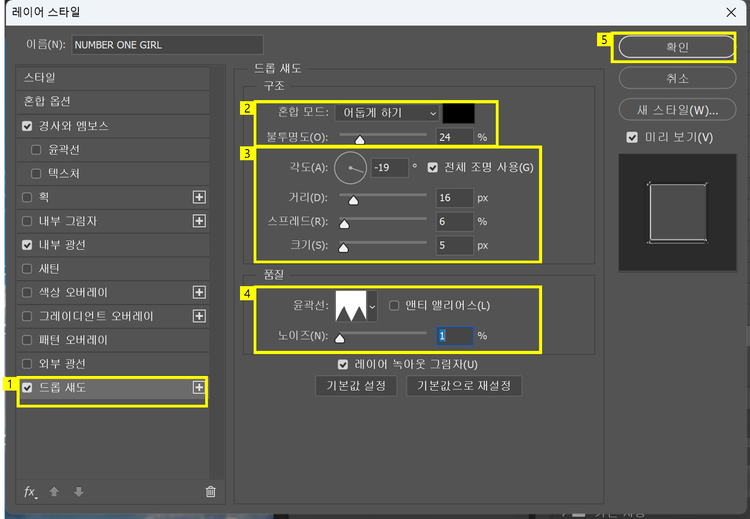Click the 거리 slider handle
Screen dimensions: 750x519
tap(353, 200)
